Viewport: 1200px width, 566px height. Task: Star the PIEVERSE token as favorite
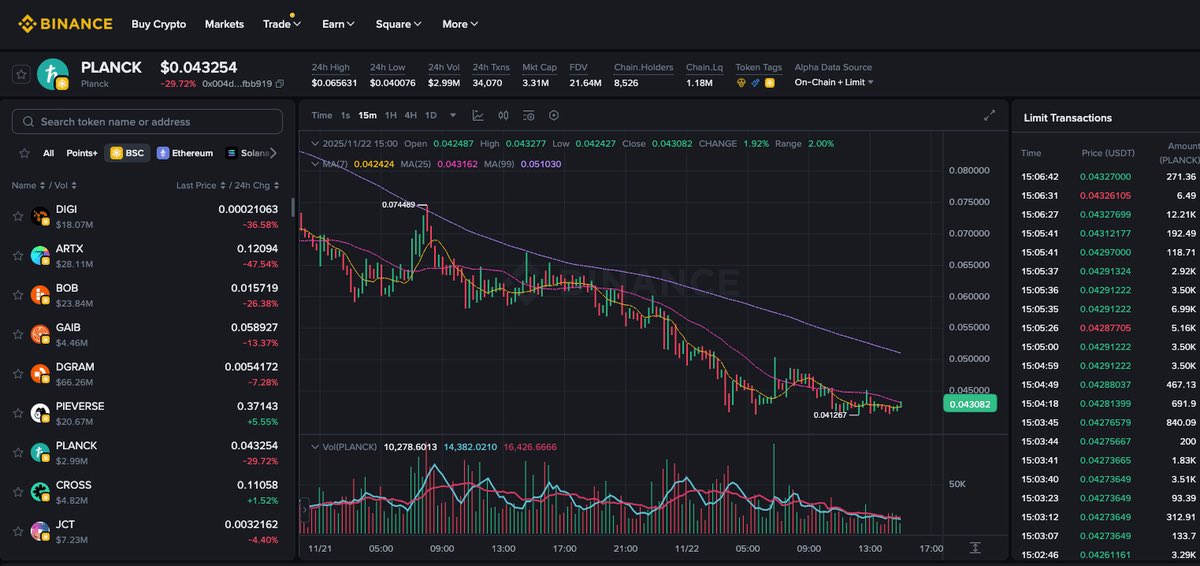[x=18, y=413]
